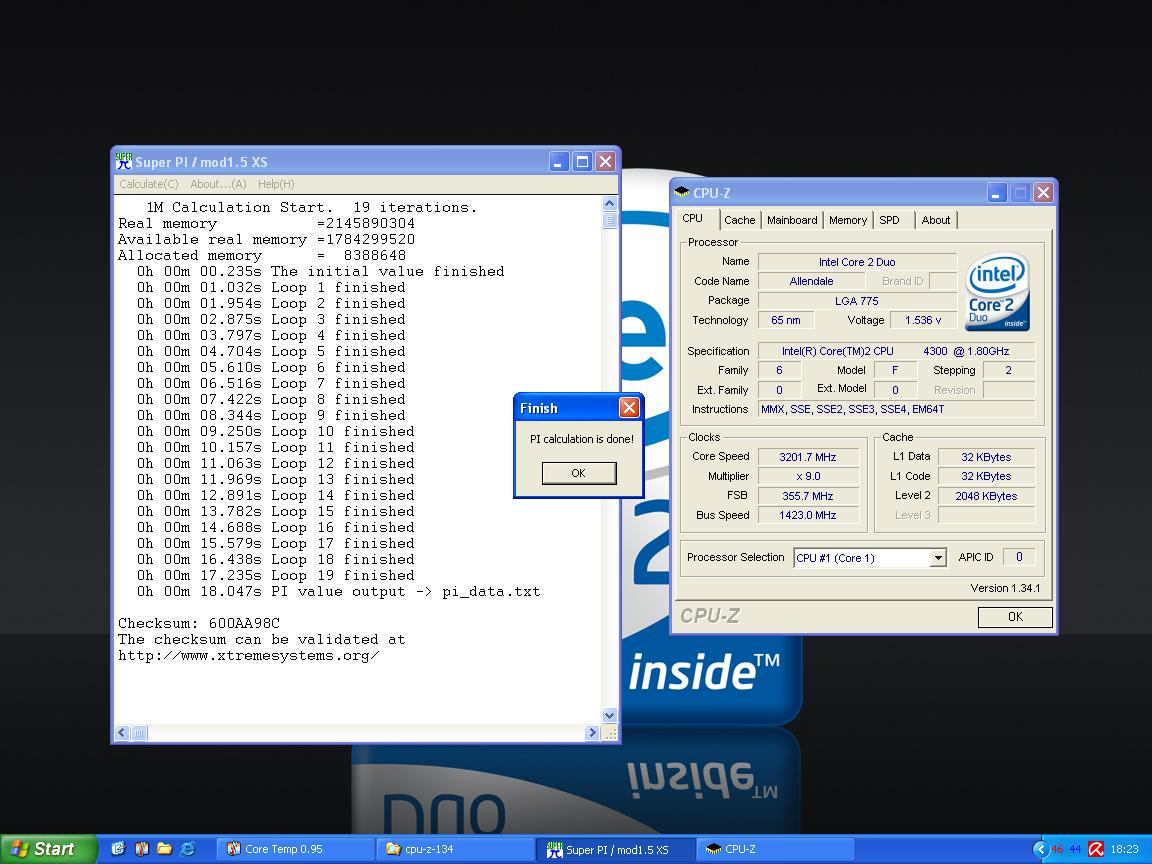Image resolution: width=1152 pixels, height=864 pixels.
Task: Click the scroll right arrow in Super PI
Action: (x=592, y=732)
